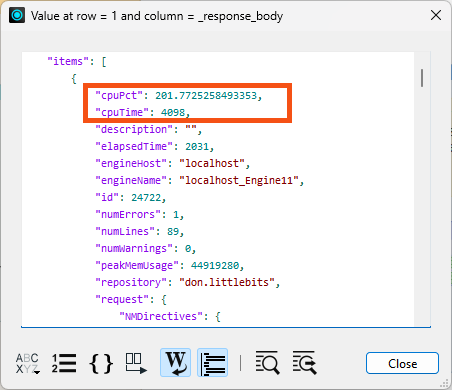Viewport: 452px width, 390px height.
Task: Click the "localhost_Engine11" value
Action: click(239, 181)
